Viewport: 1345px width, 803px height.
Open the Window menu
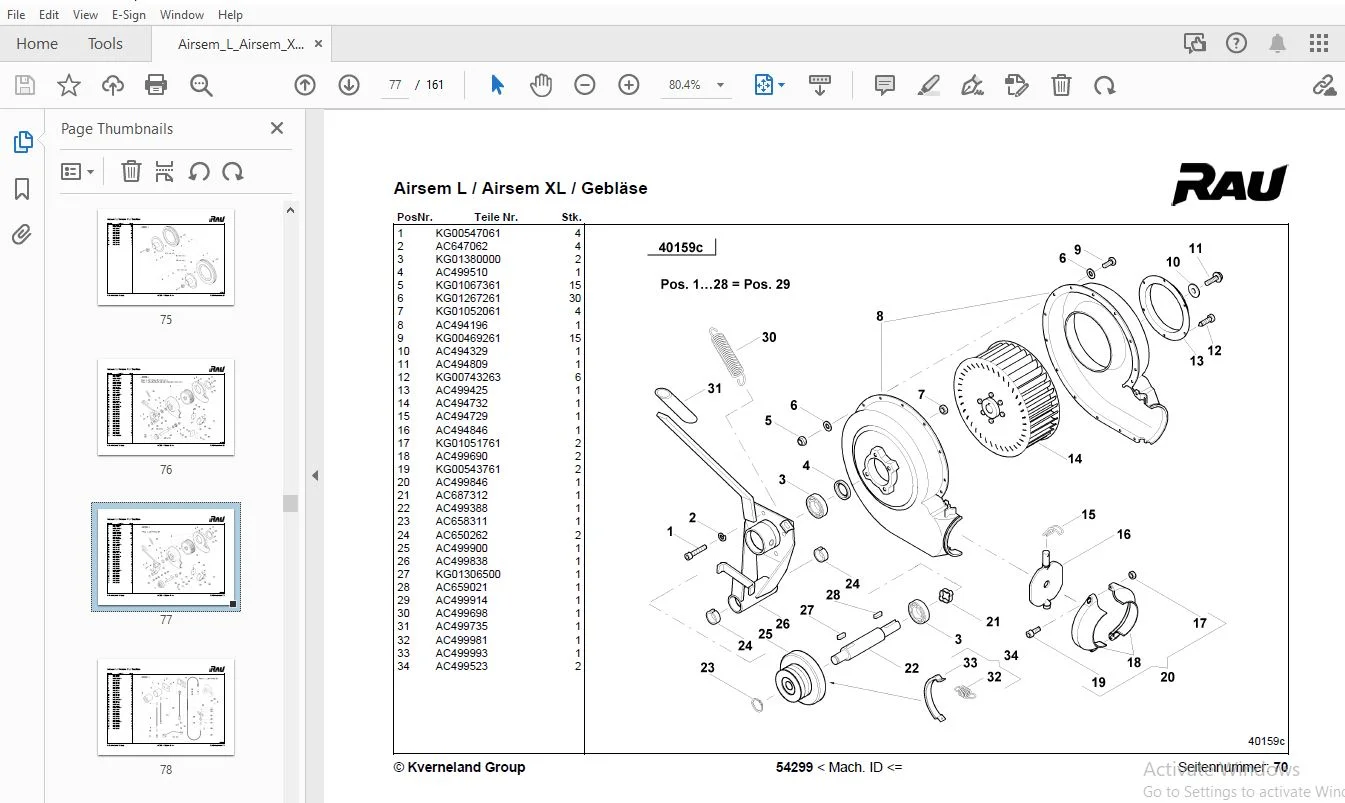click(x=182, y=15)
